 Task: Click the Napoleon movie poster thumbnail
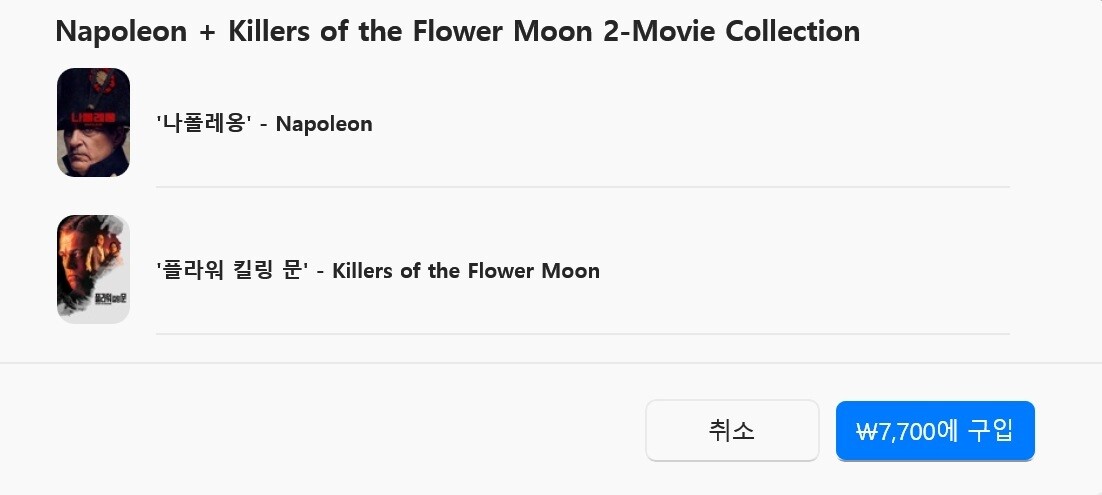[x=93, y=123]
